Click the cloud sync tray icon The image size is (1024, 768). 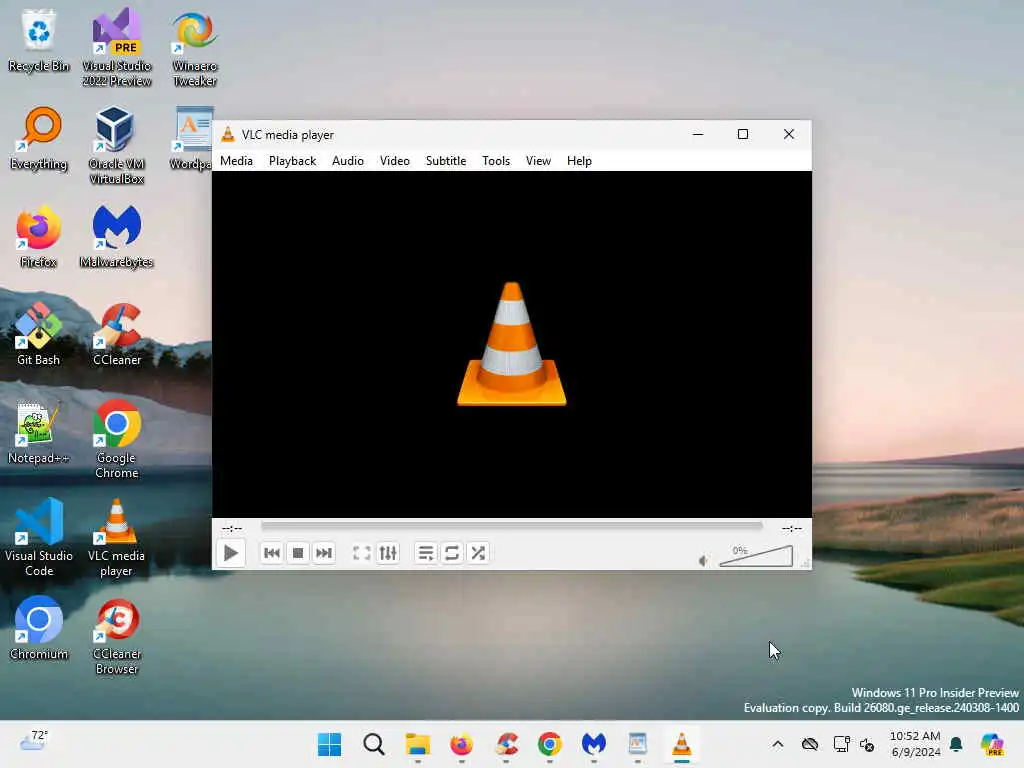810,744
